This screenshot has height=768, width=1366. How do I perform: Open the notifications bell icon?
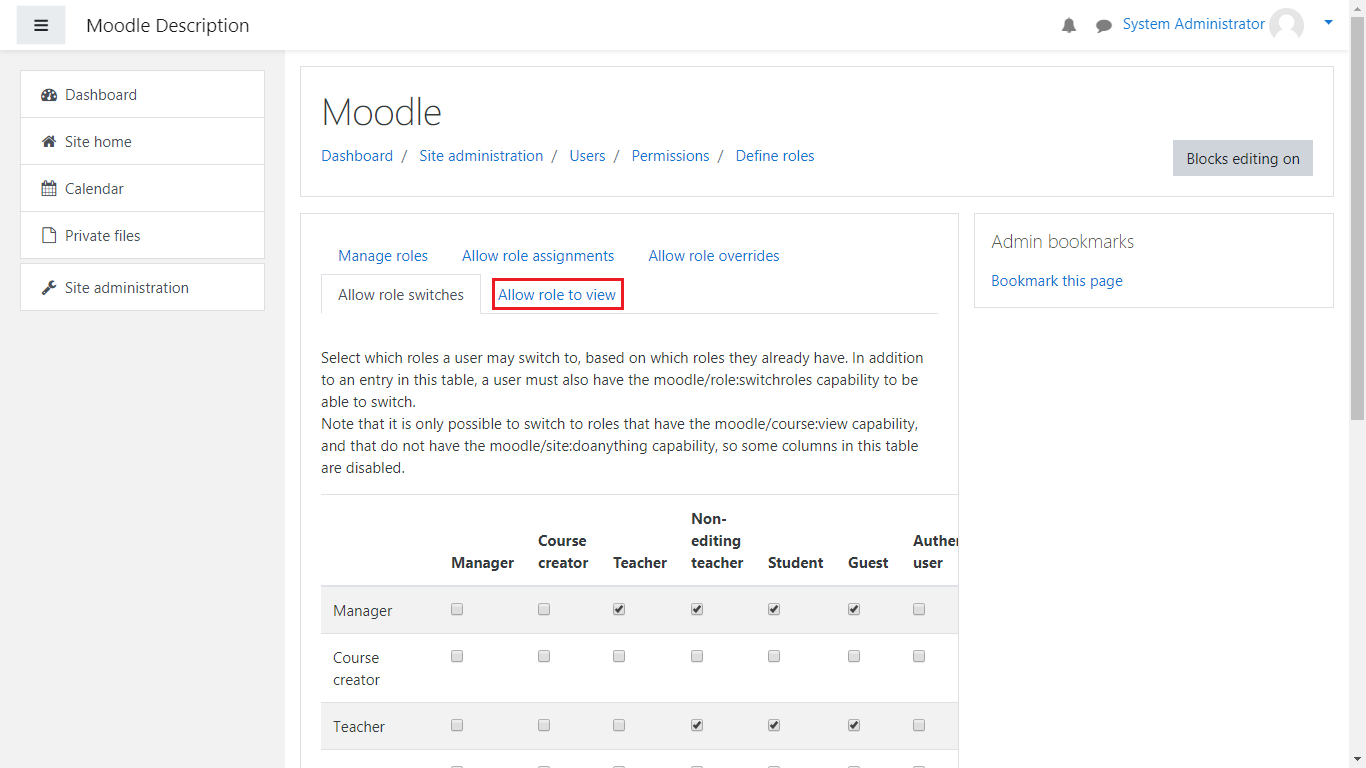pos(1069,26)
